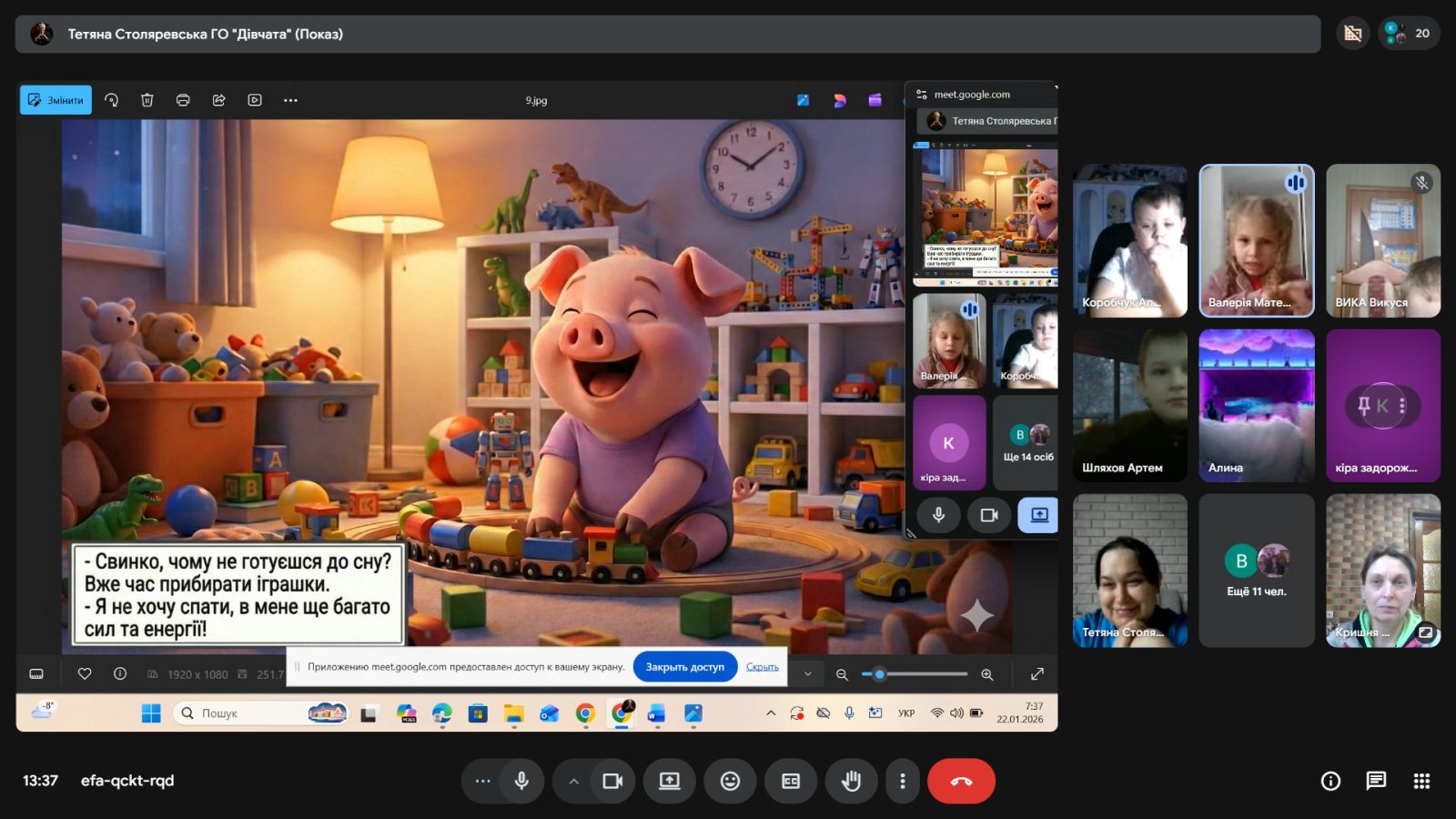1456x819 pixels.
Task: Turn on closed captions
Action: point(791,781)
